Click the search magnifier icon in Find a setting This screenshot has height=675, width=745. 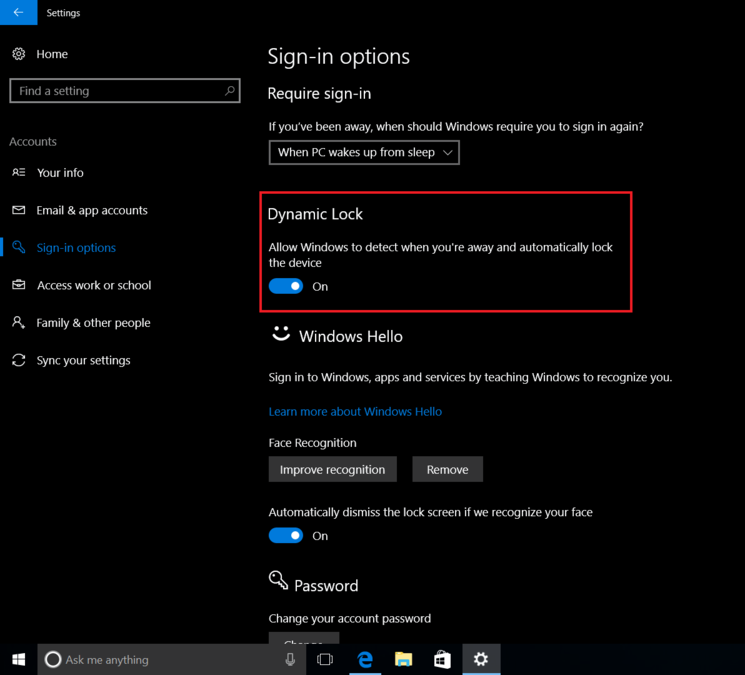pos(230,91)
